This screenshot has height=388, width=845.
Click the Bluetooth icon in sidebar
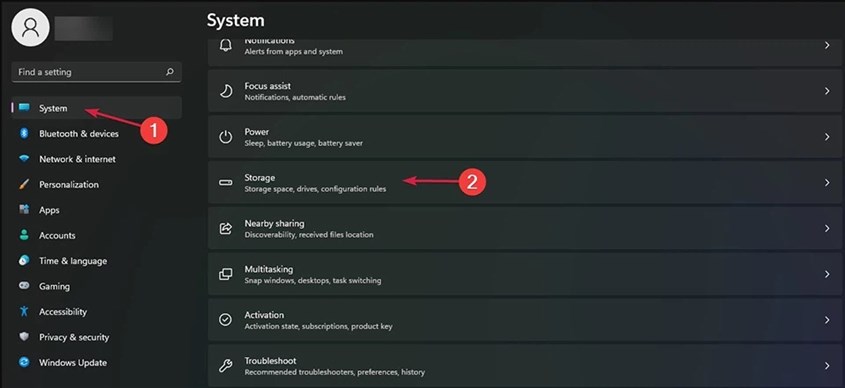pyautogui.click(x=24, y=133)
